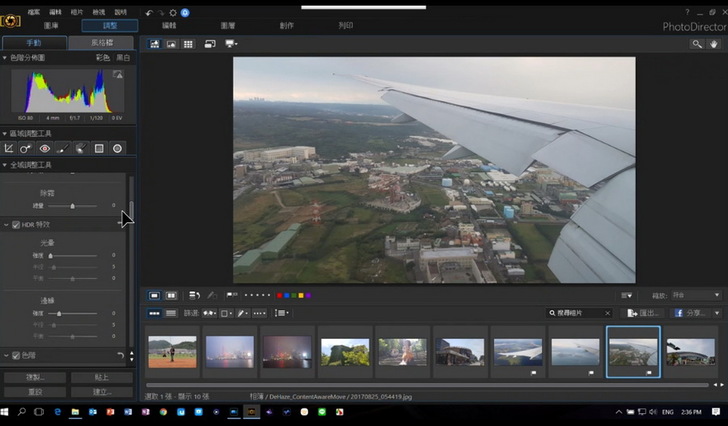The width and height of the screenshot is (728, 426).
Task: Select the gradient mask tool
Action: 99,148
